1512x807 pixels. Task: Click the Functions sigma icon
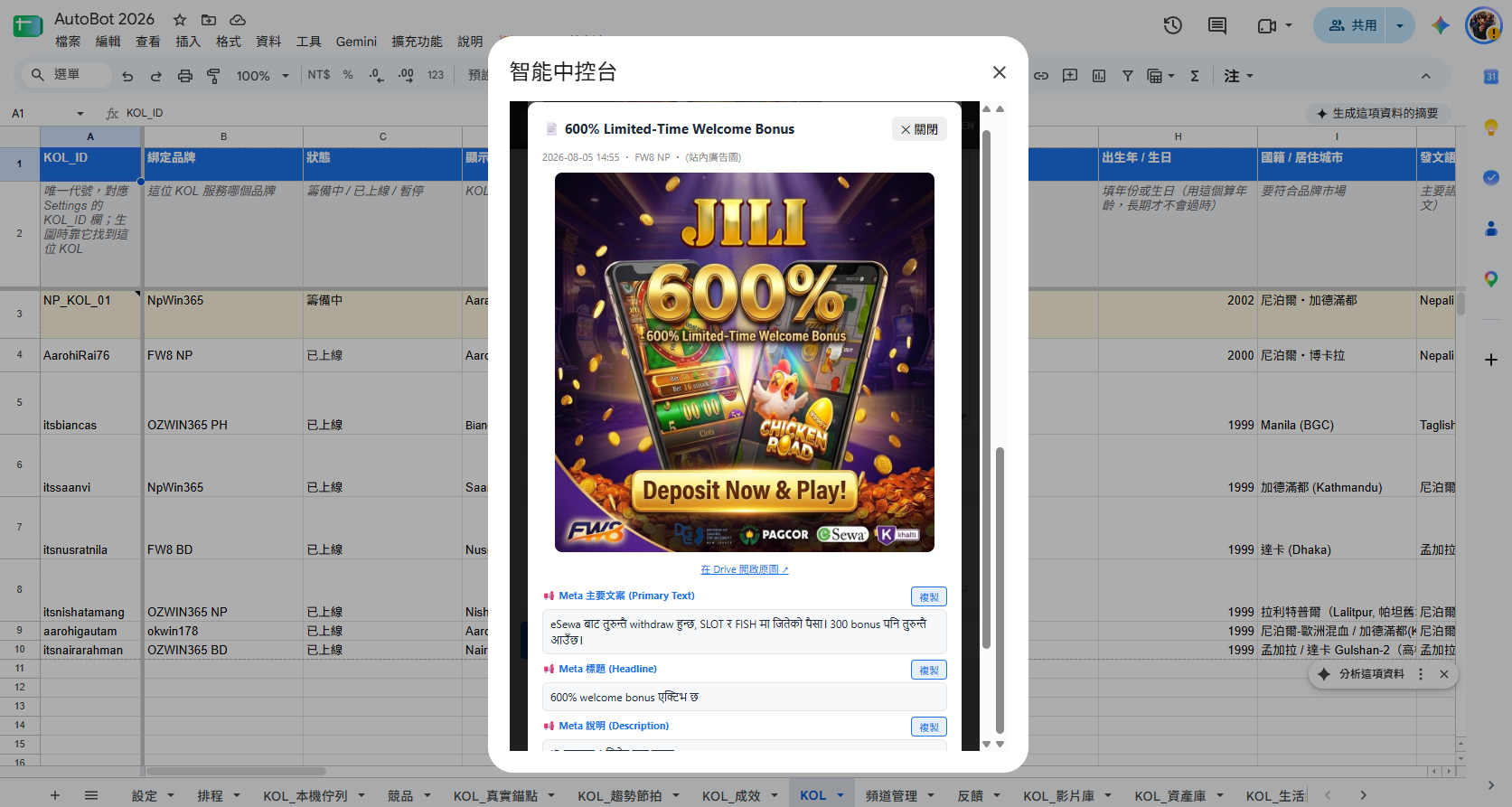coord(1195,76)
